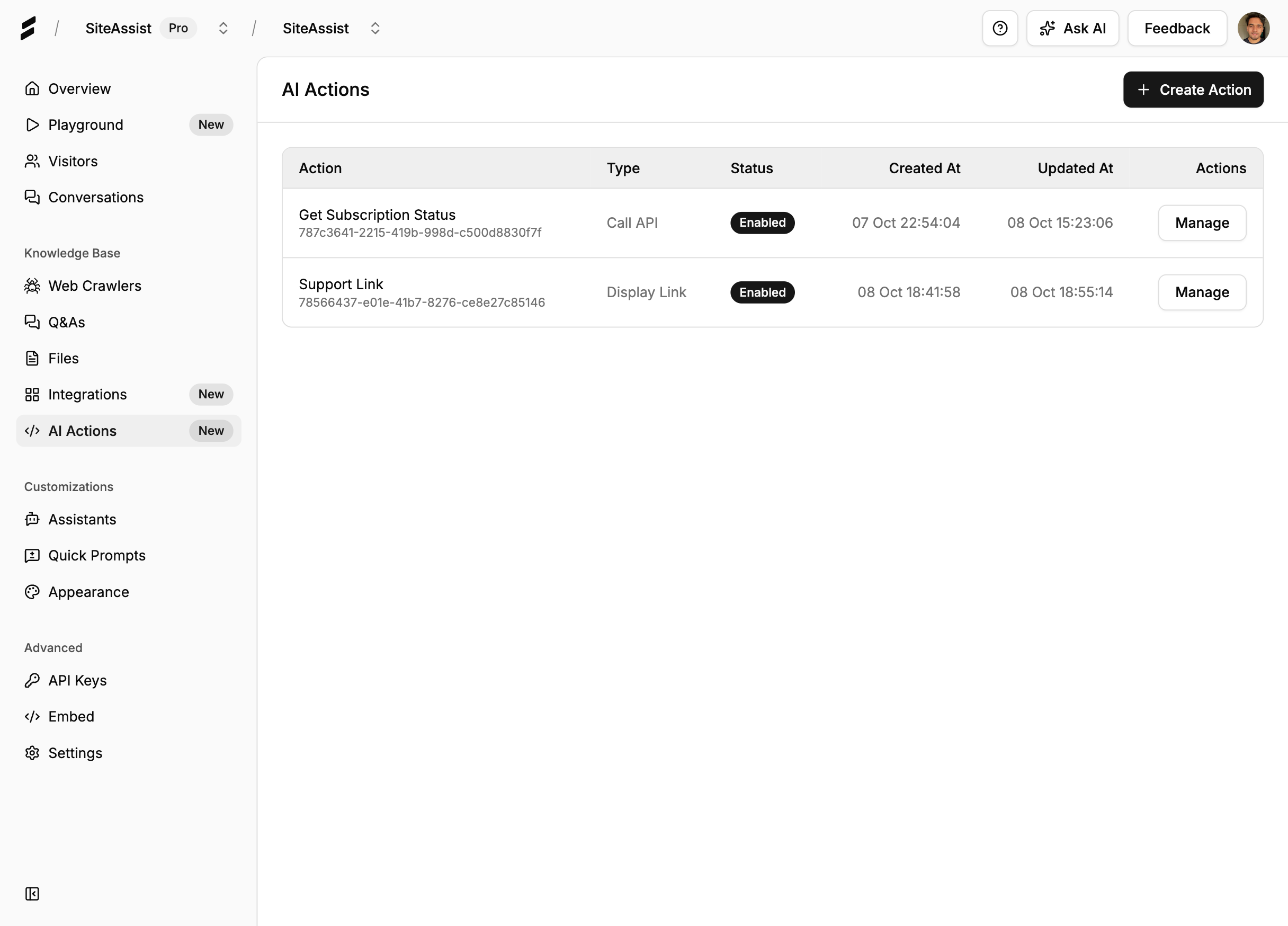This screenshot has height=926, width=1288.
Task: Open the user avatar menu
Action: pos(1253,29)
